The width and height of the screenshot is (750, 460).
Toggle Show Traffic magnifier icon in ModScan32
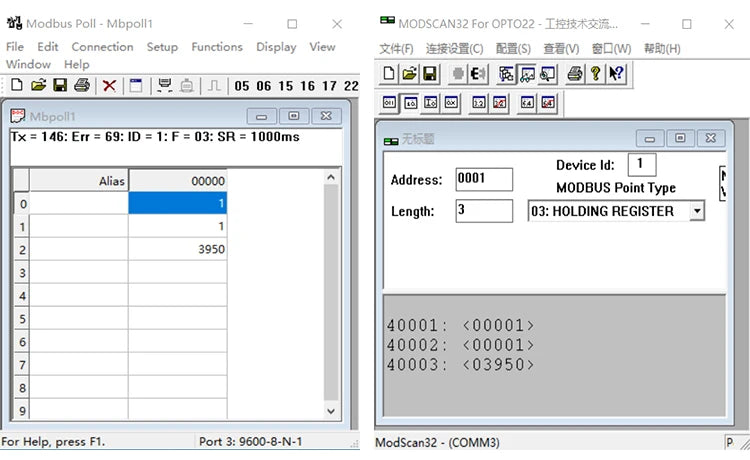click(548, 74)
